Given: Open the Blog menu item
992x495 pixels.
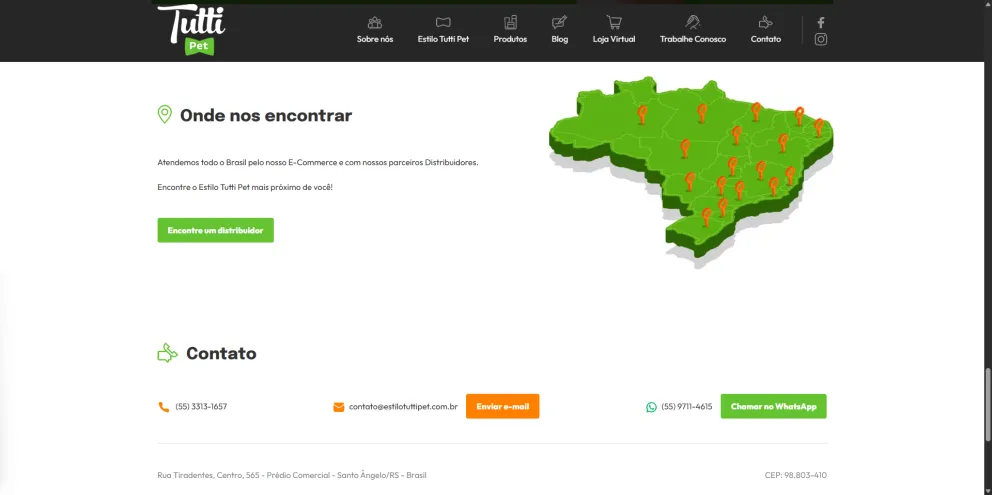Looking at the screenshot, I should (559, 39).
